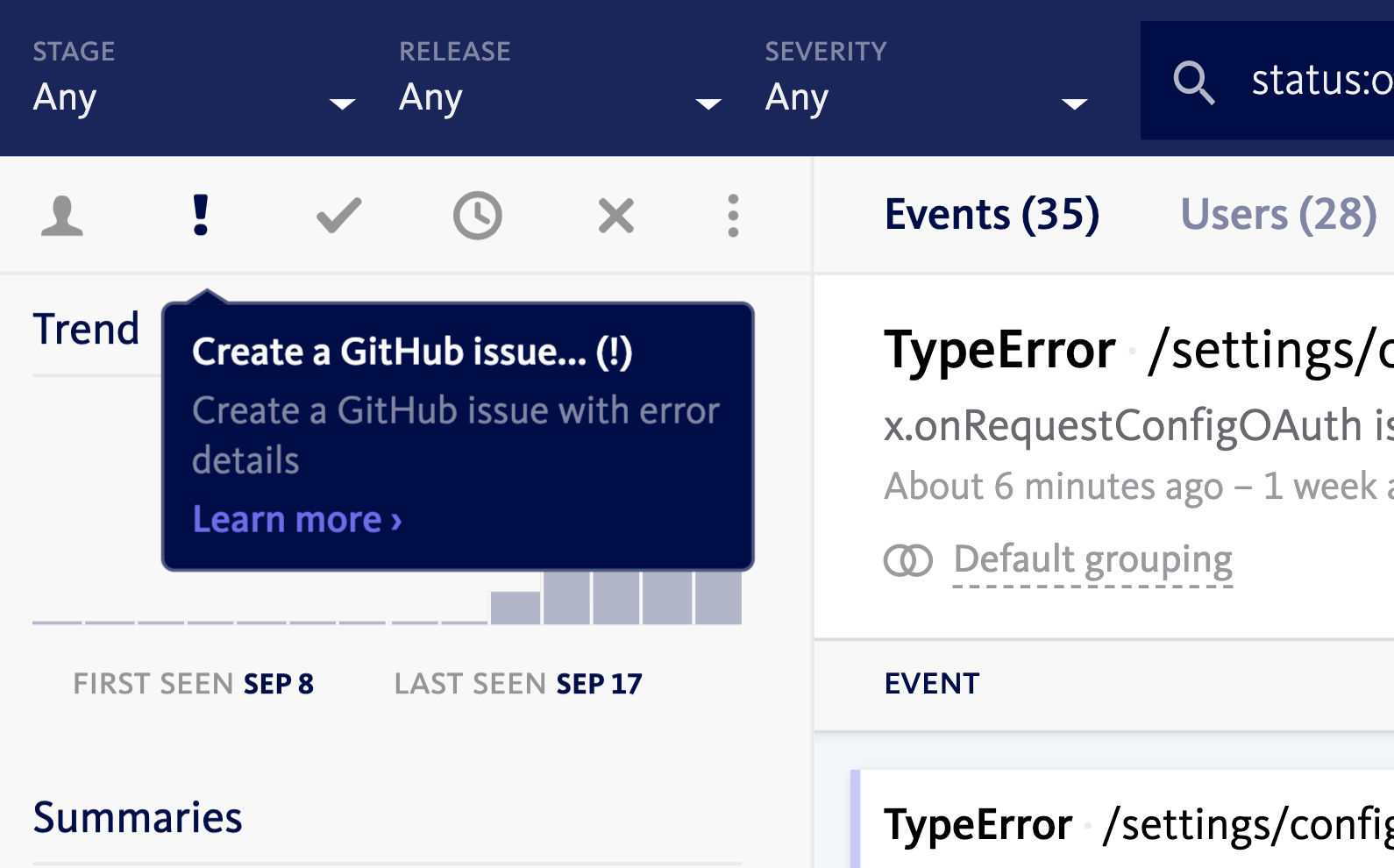
Task: Switch to the Events (35) tab
Action: (992, 214)
